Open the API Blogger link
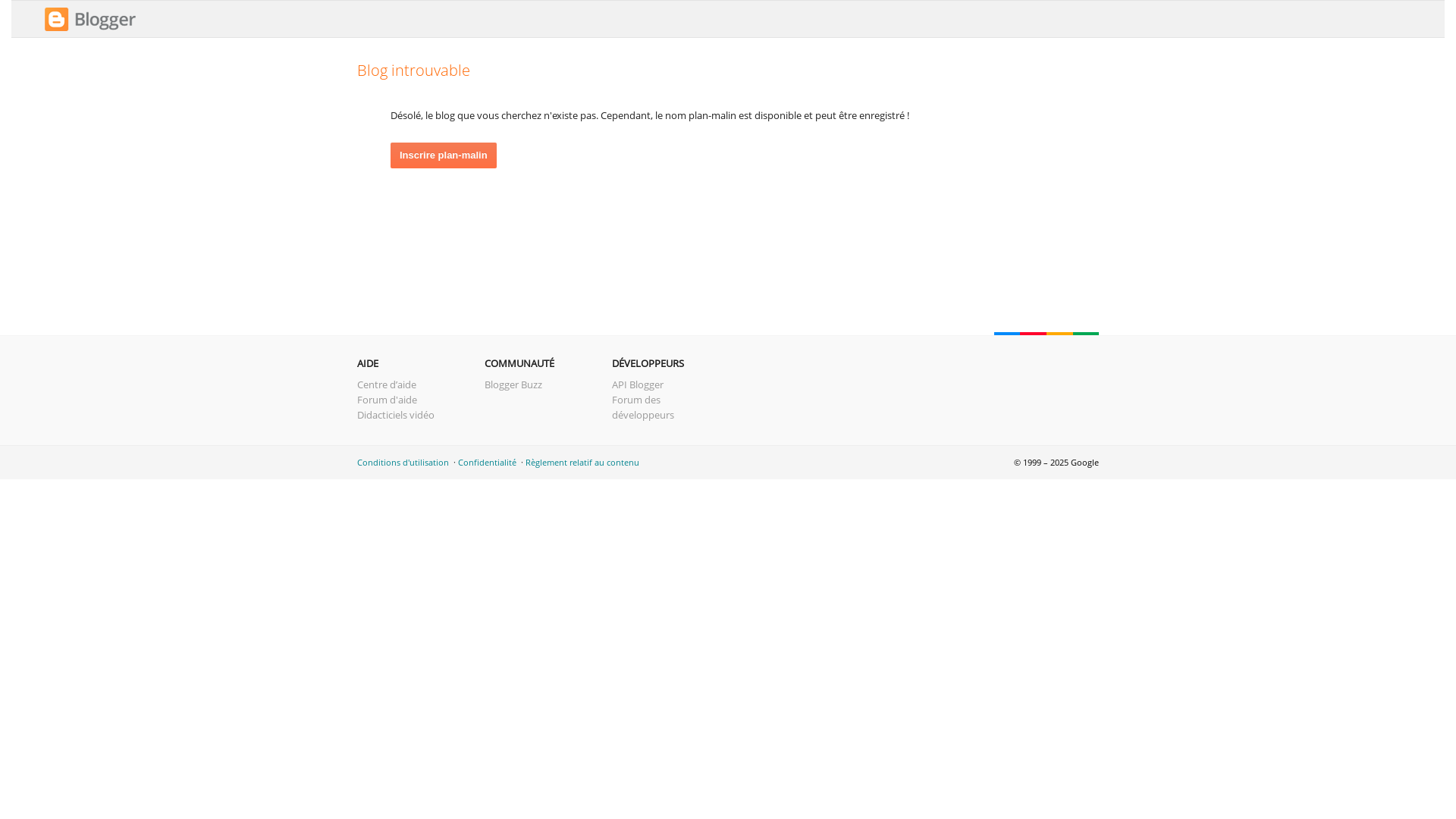This screenshot has height=819, width=1456. (x=637, y=384)
